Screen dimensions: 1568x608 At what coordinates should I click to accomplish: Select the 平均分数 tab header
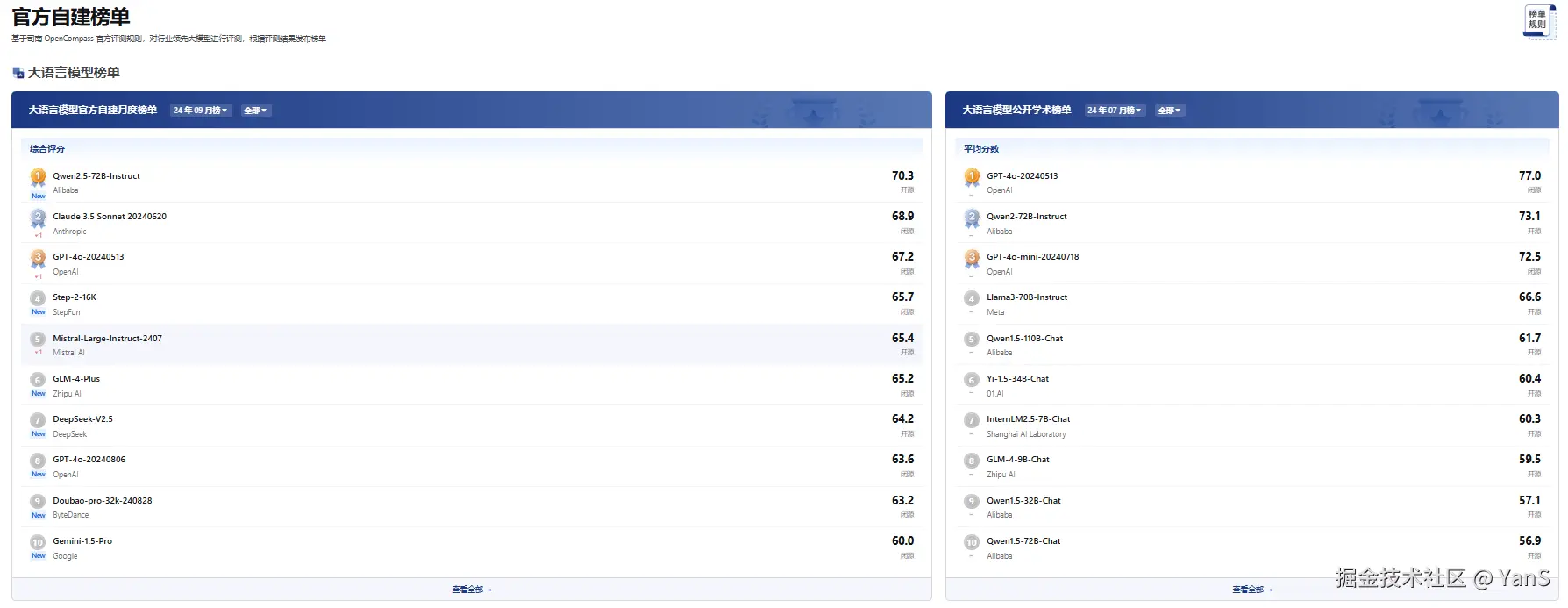click(981, 149)
